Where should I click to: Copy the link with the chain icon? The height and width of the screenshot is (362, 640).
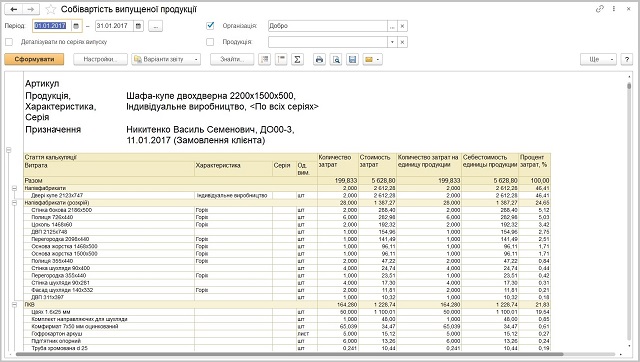tap(599, 9)
